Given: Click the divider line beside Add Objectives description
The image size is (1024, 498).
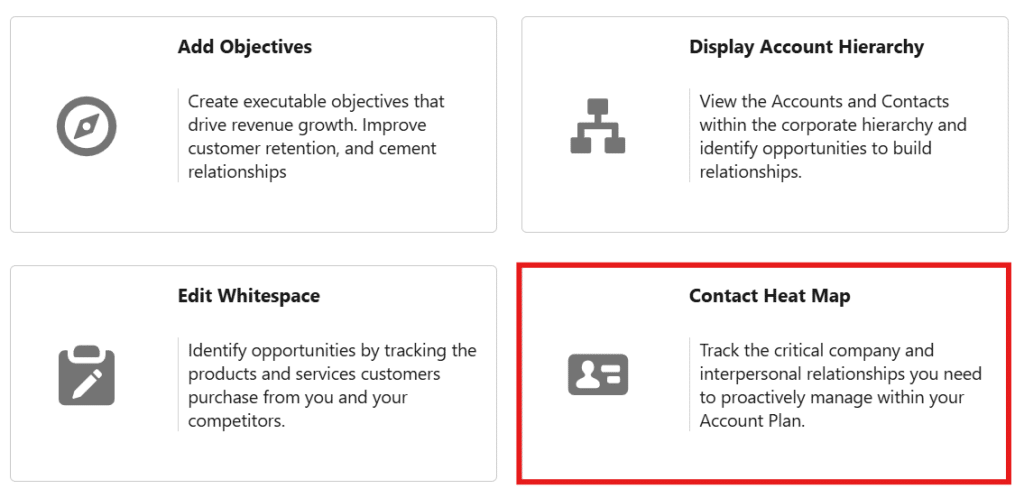Looking at the screenshot, I should pos(178,137).
